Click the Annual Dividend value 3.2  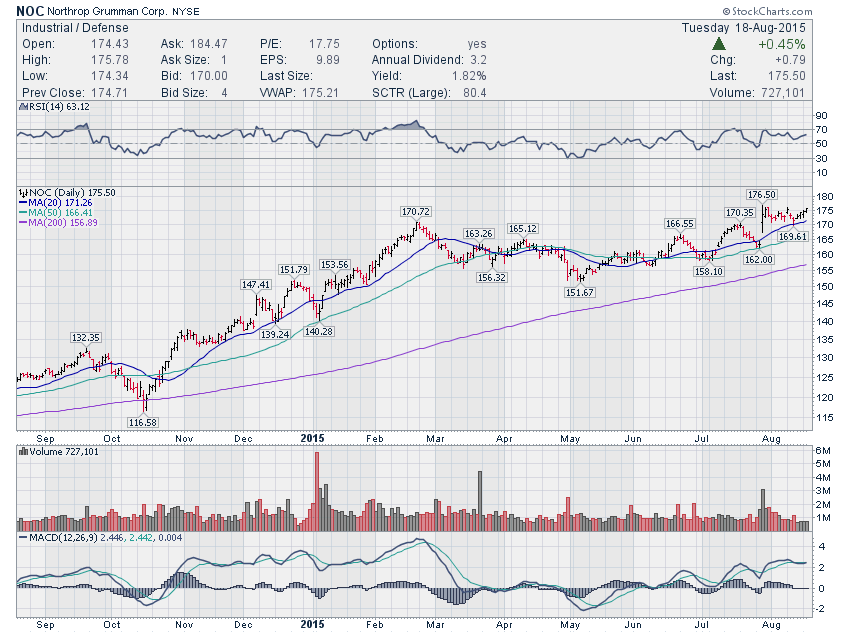coord(478,60)
